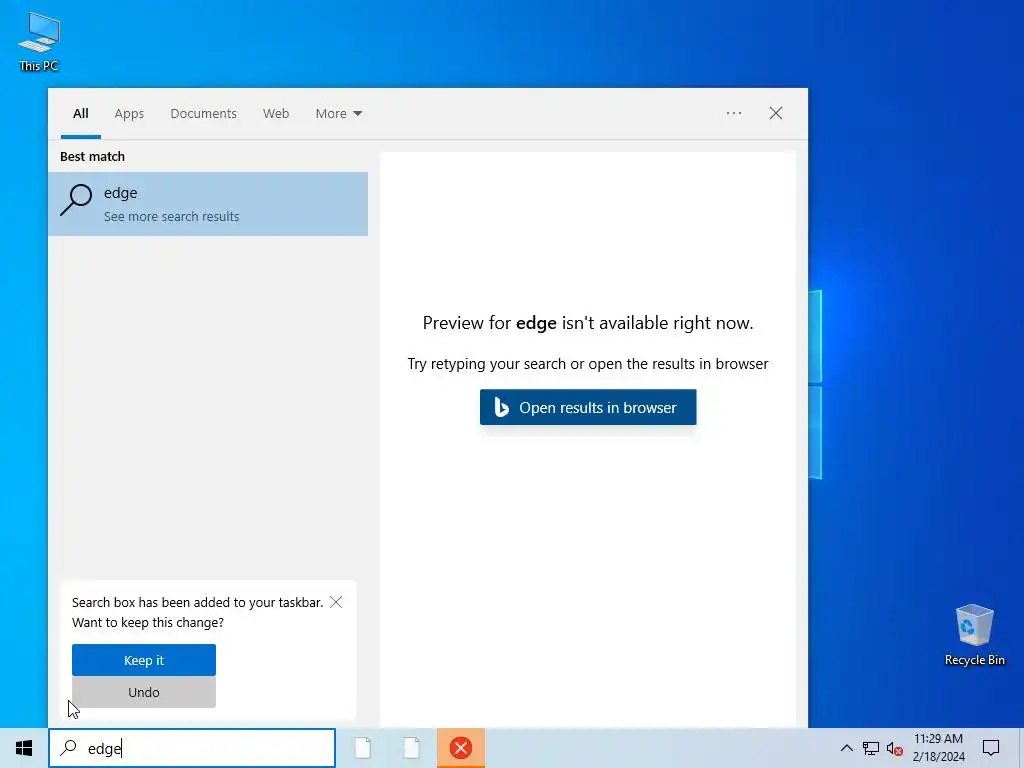Viewport: 1024px width, 768px height.
Task: Click the Windows Start button
Action: [24, 748]
